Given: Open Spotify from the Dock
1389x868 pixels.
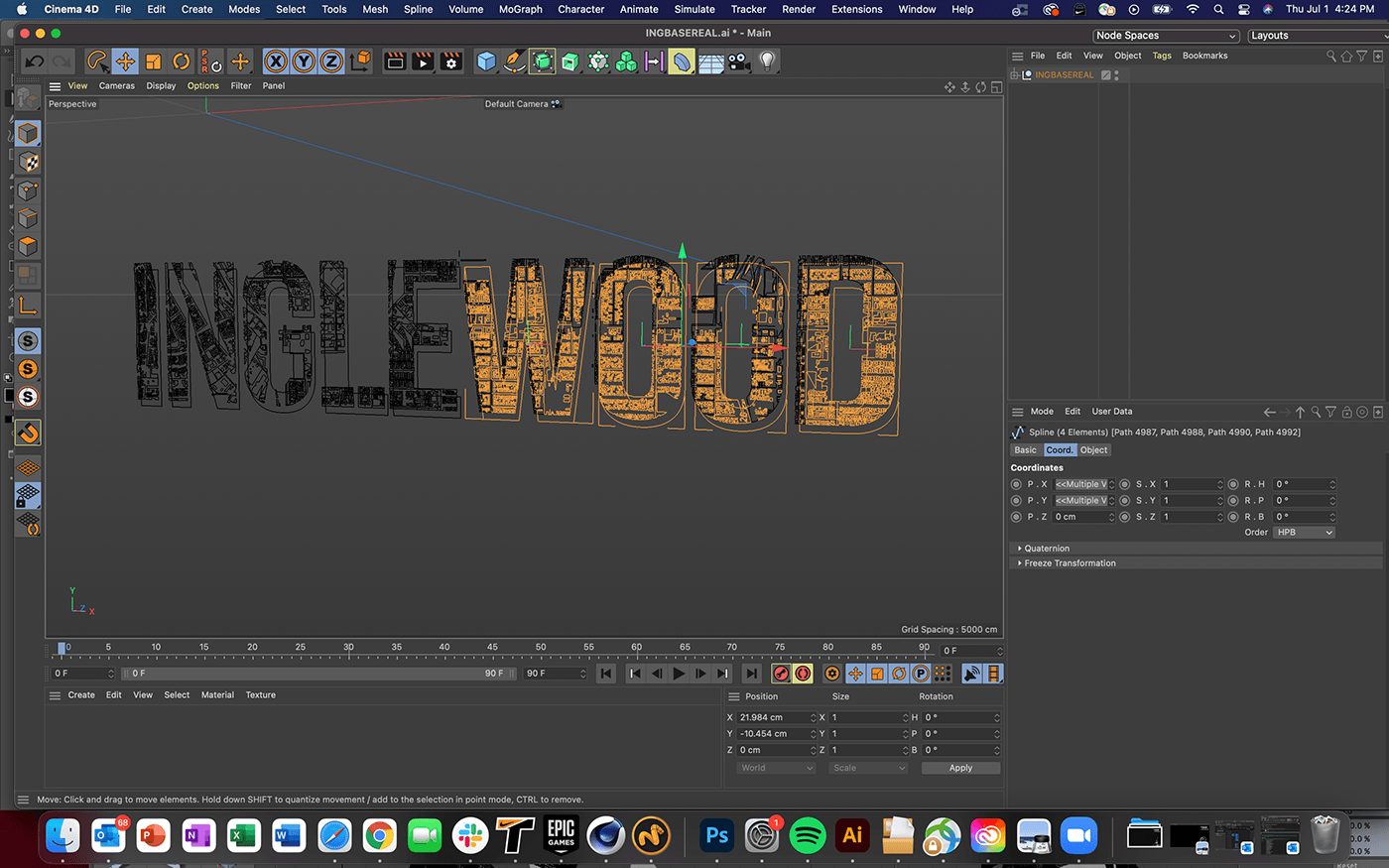Looking at the screenshot, I should (x=808, y=836).
